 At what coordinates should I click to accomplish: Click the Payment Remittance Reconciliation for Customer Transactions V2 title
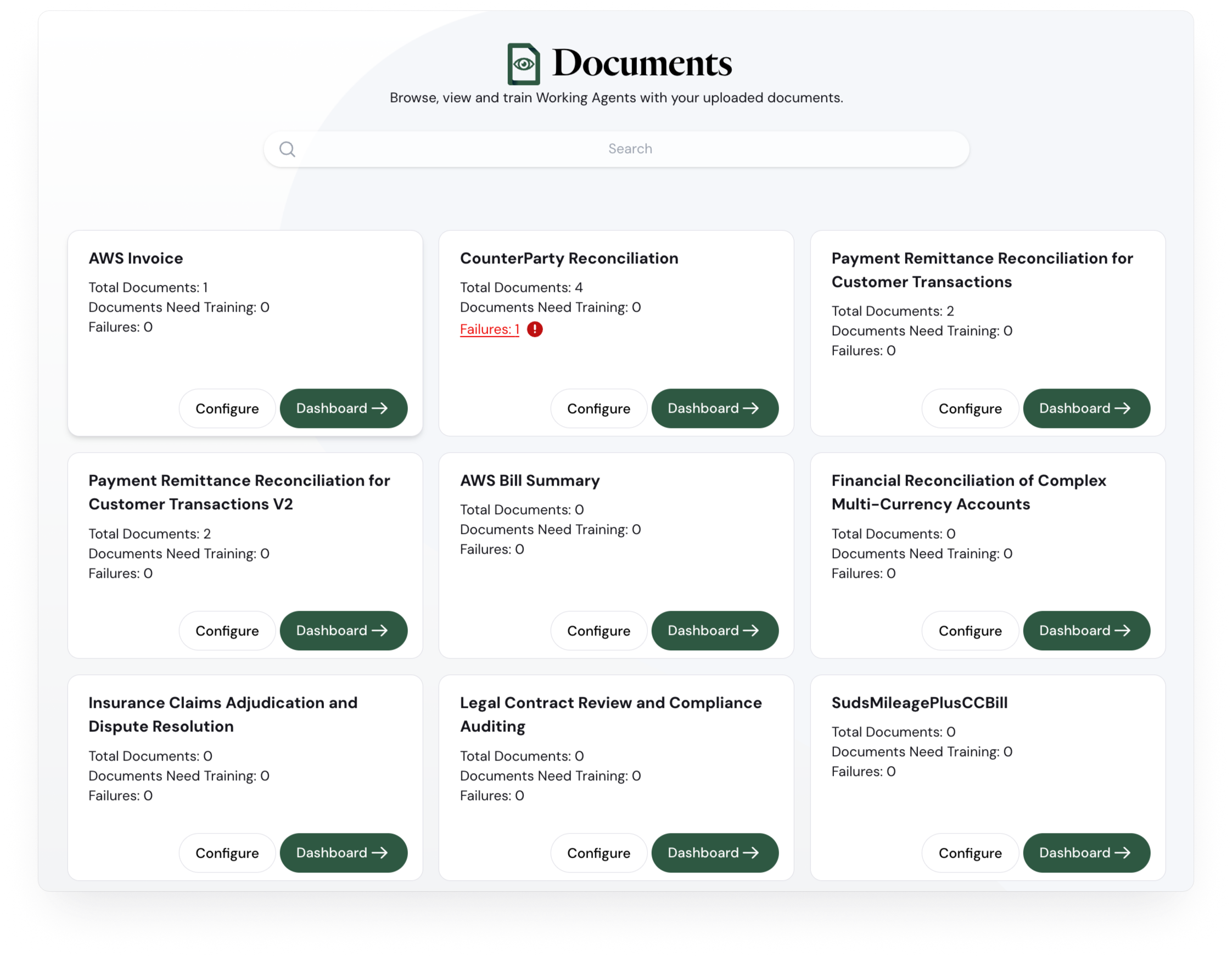(239, 492)
